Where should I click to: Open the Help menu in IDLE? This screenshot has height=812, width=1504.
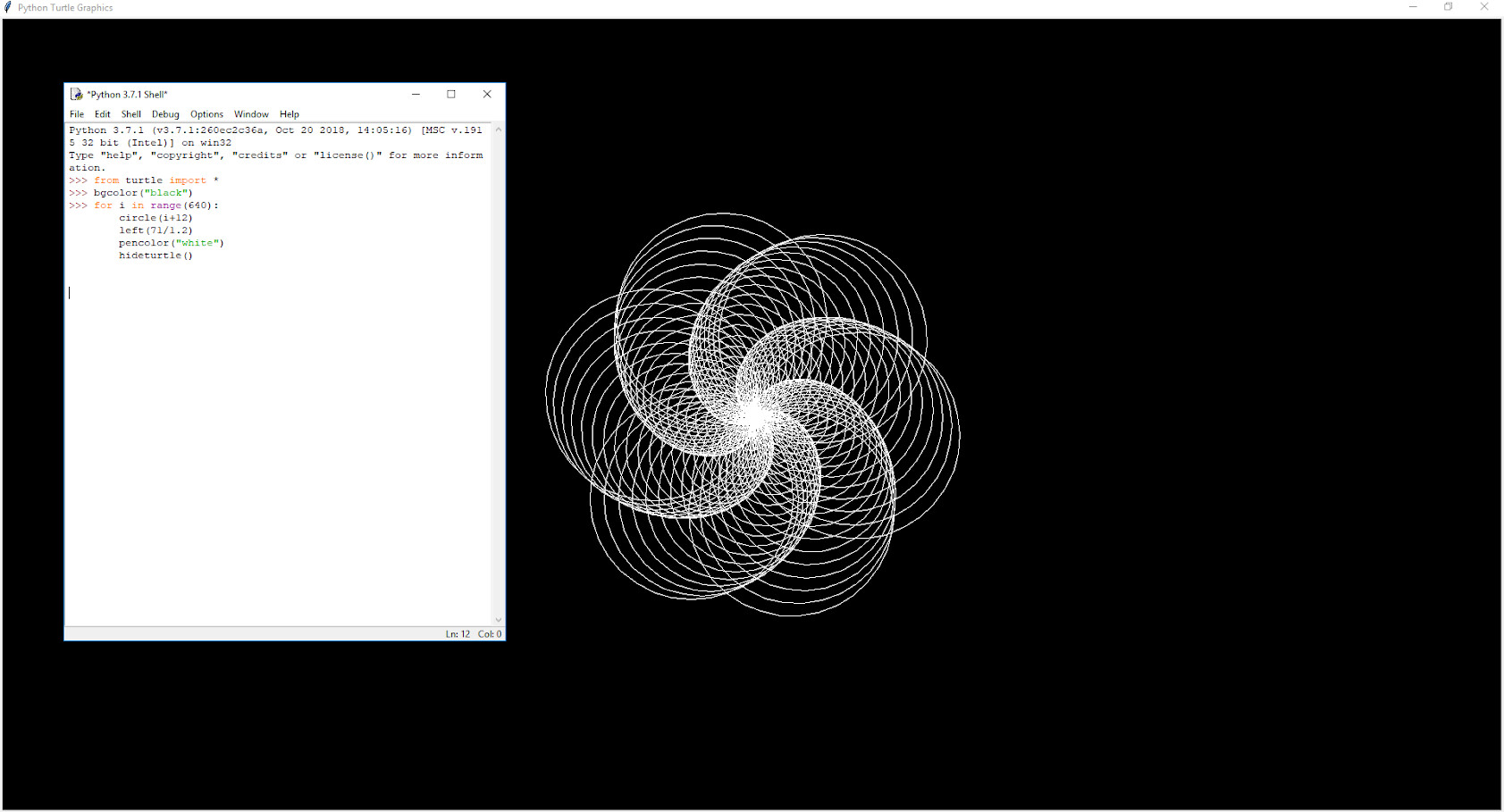click(x=289, y=113)
